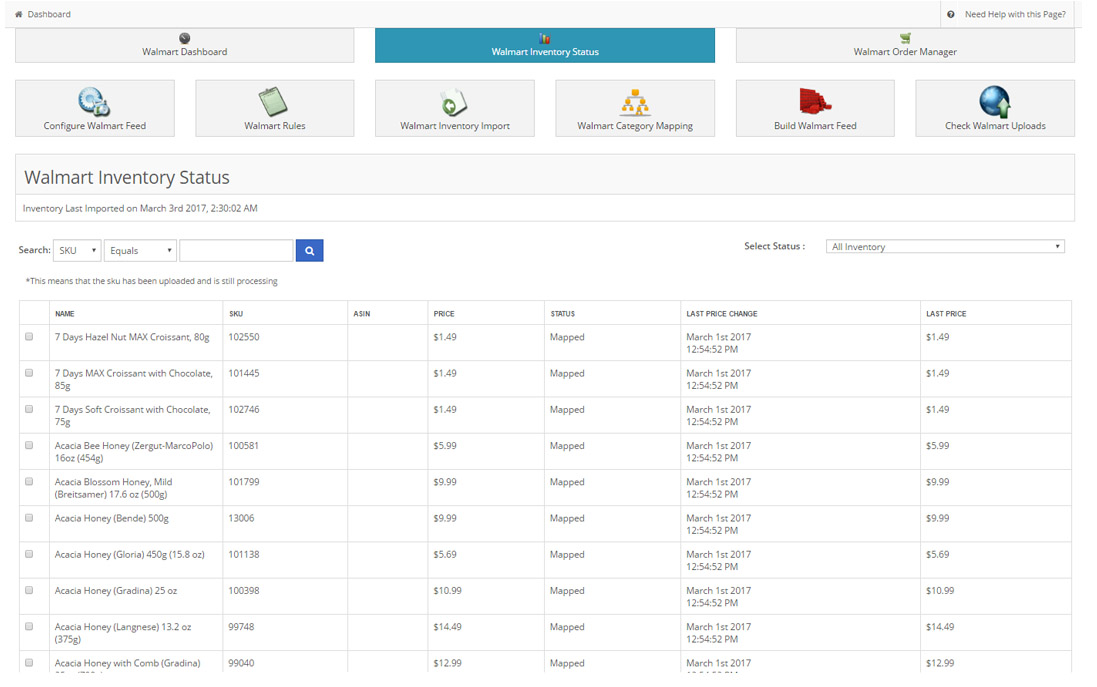Open Walmart Rules page
The height and width of the screenshot is (687, 1097).
[x=274, y=108]
